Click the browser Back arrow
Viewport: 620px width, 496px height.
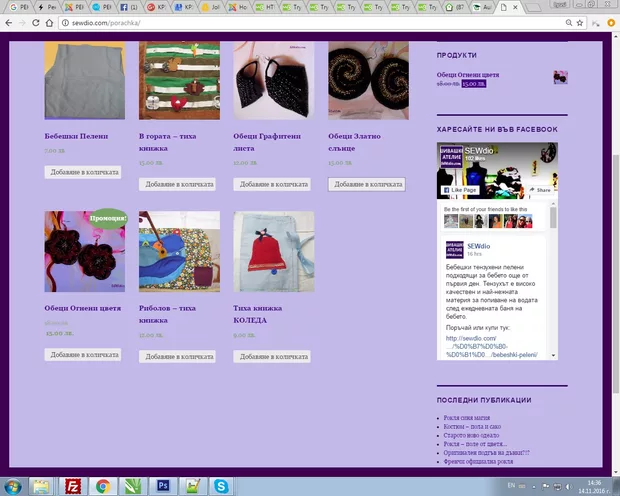click(9, 23)
